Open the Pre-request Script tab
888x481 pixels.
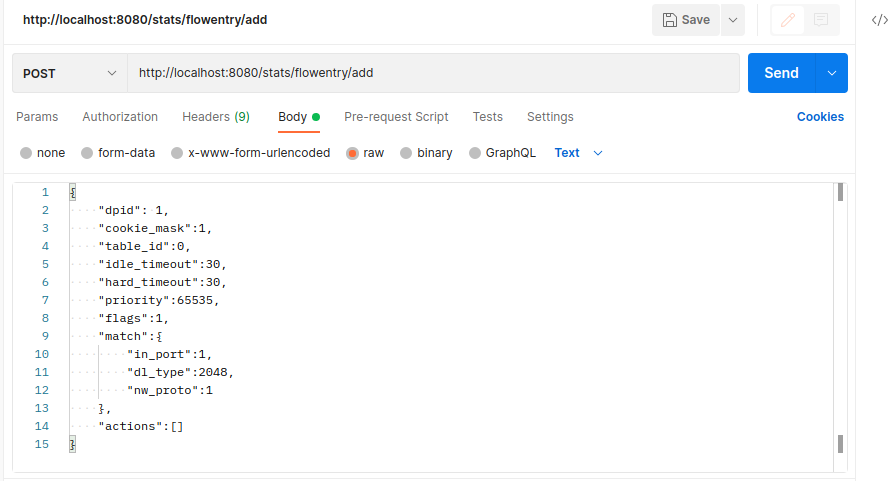[x=396, y=117]
